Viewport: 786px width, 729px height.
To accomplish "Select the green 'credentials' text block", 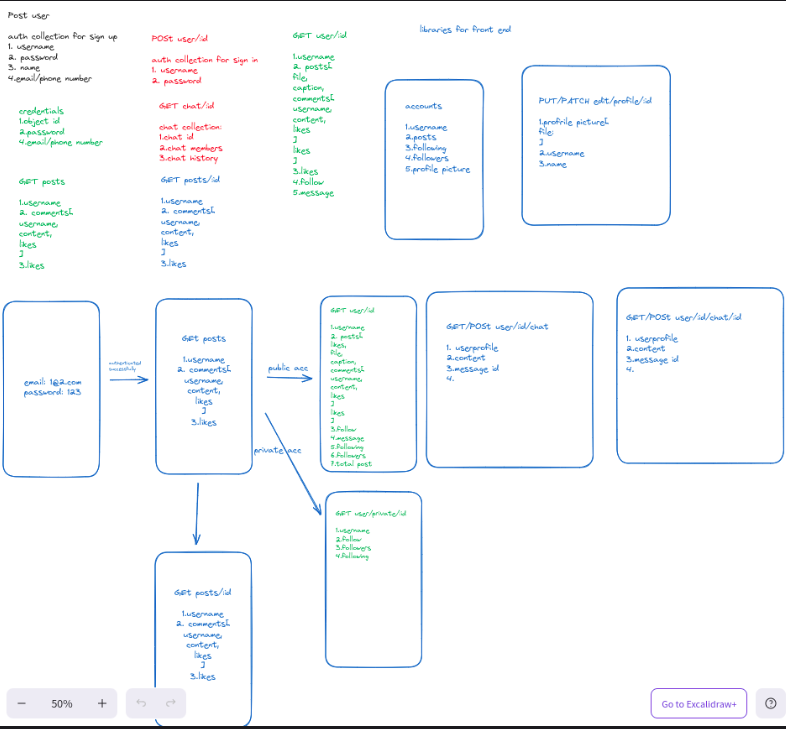I will [x=41, y=111].
